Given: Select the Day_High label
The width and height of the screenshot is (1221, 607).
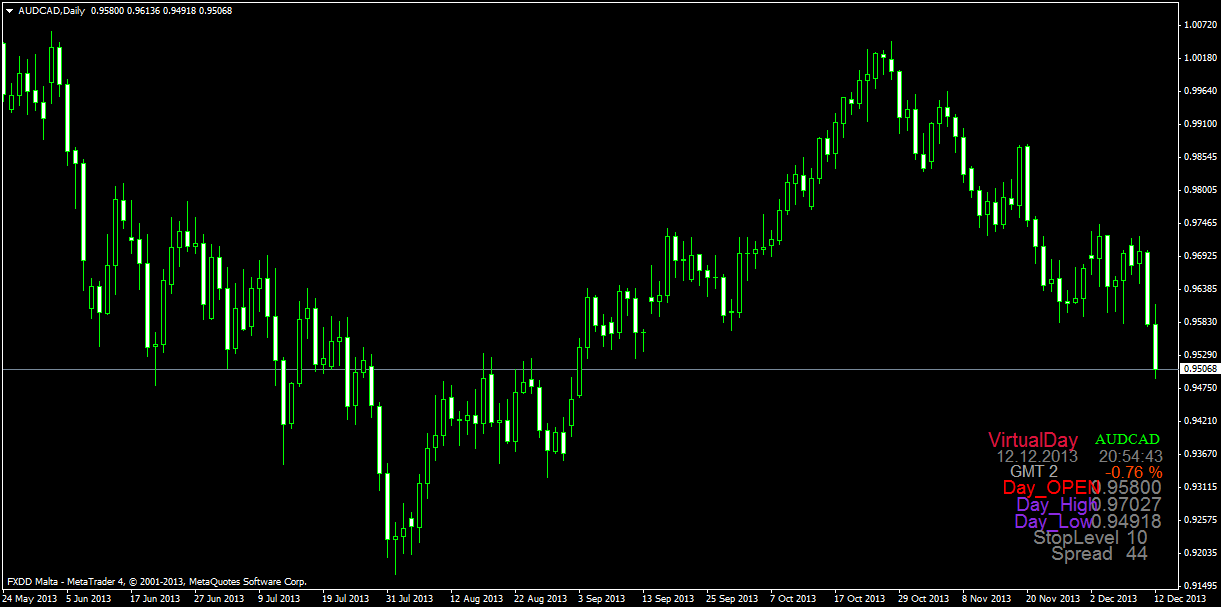Looking at the screenshot, I should coord(1051,505).
